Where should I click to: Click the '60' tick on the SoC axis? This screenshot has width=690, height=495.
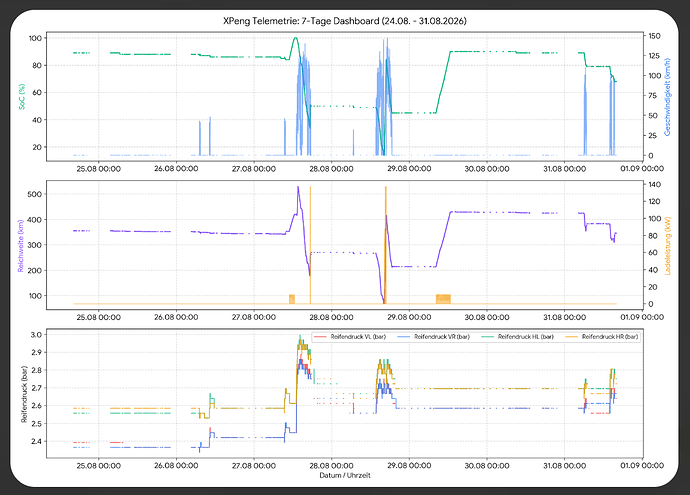(37, 93)
